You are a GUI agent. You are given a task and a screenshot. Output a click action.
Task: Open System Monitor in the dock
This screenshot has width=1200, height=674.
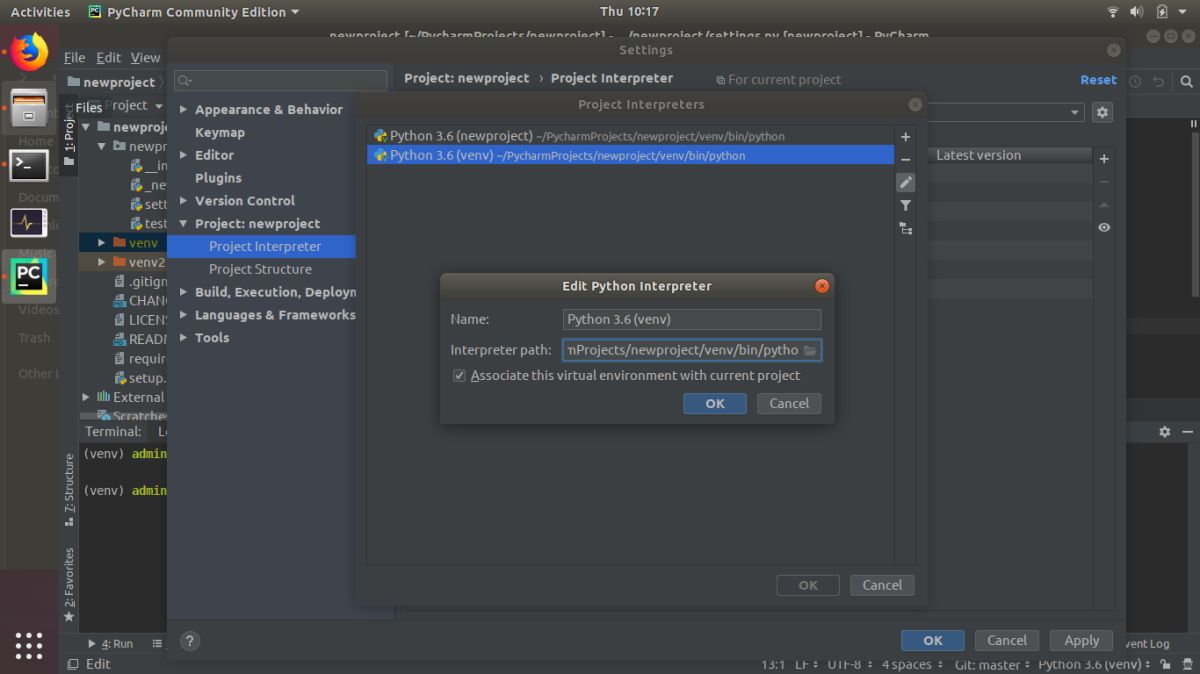(x=29, y=222)
